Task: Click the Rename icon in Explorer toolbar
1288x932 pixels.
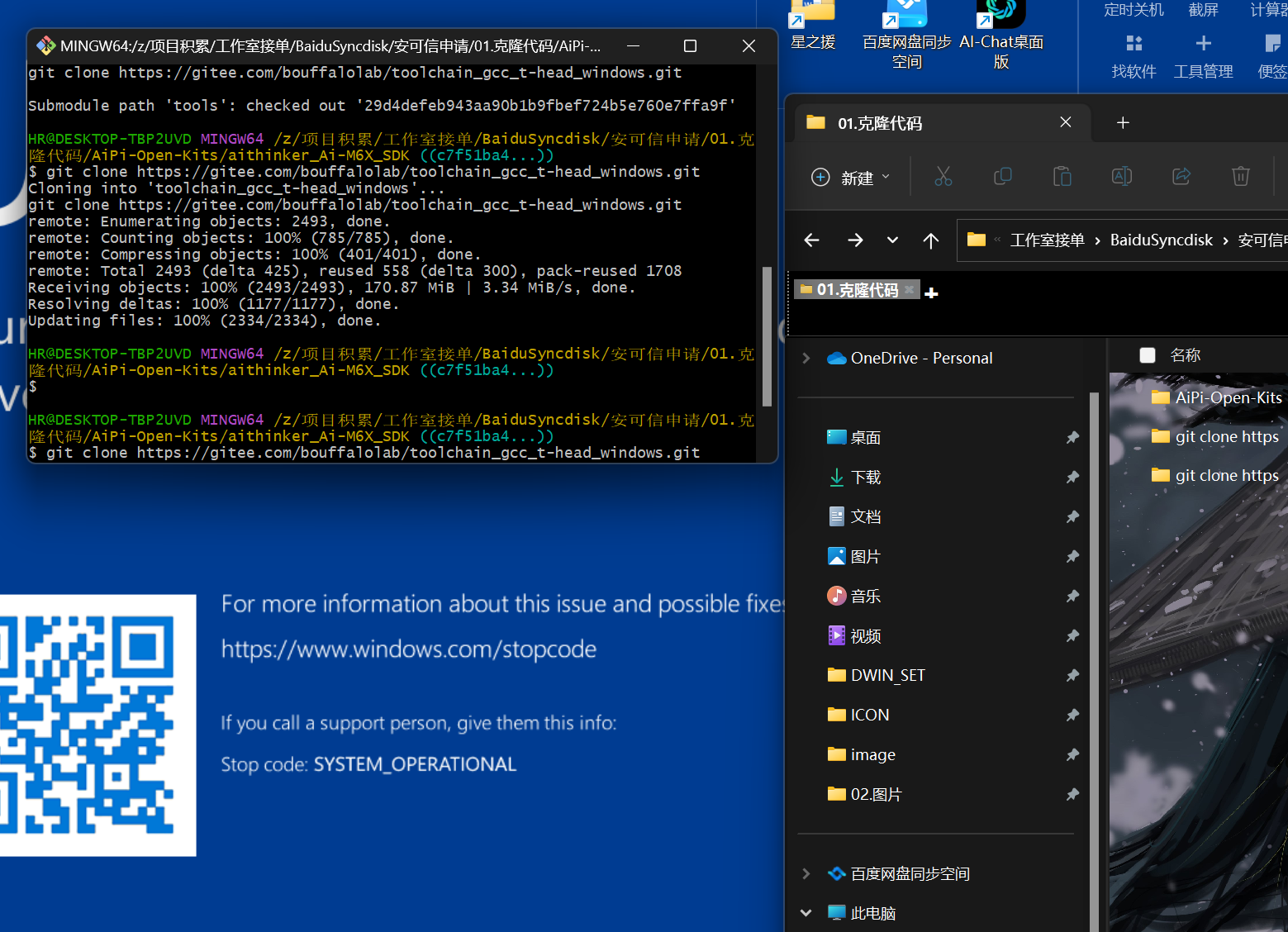Action: click(x=1122, y=176)
